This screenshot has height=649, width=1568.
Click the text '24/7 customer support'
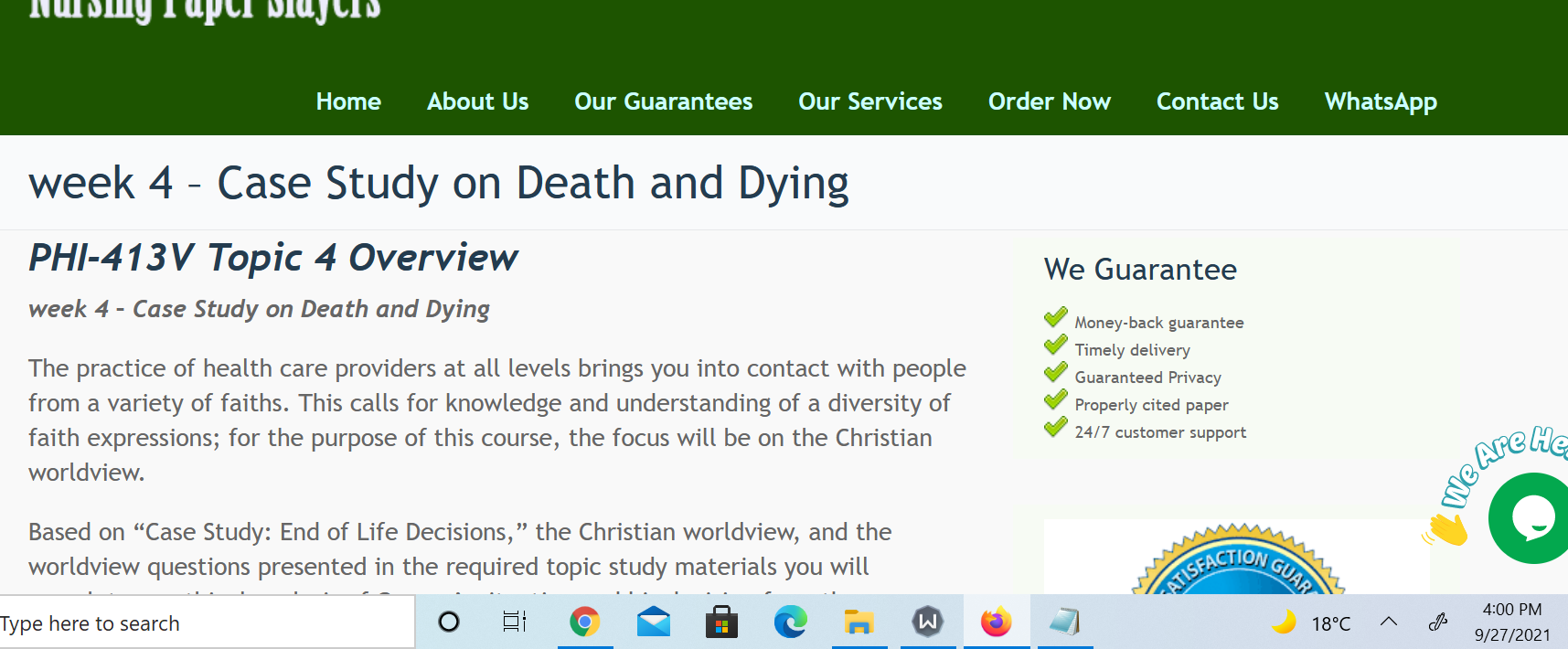1161,432
